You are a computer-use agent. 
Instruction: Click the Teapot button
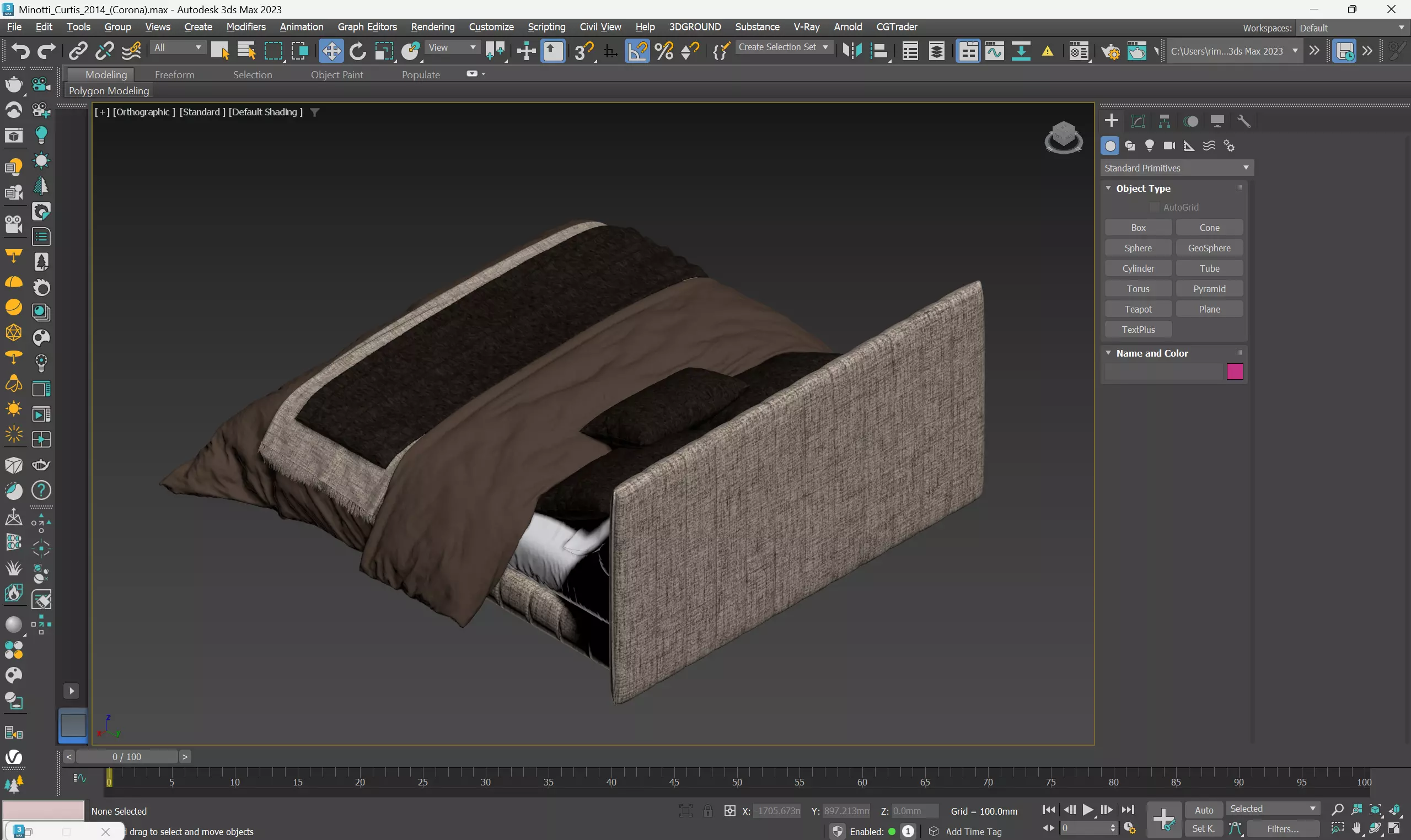pyautogui.click(x=1138, y=309)
